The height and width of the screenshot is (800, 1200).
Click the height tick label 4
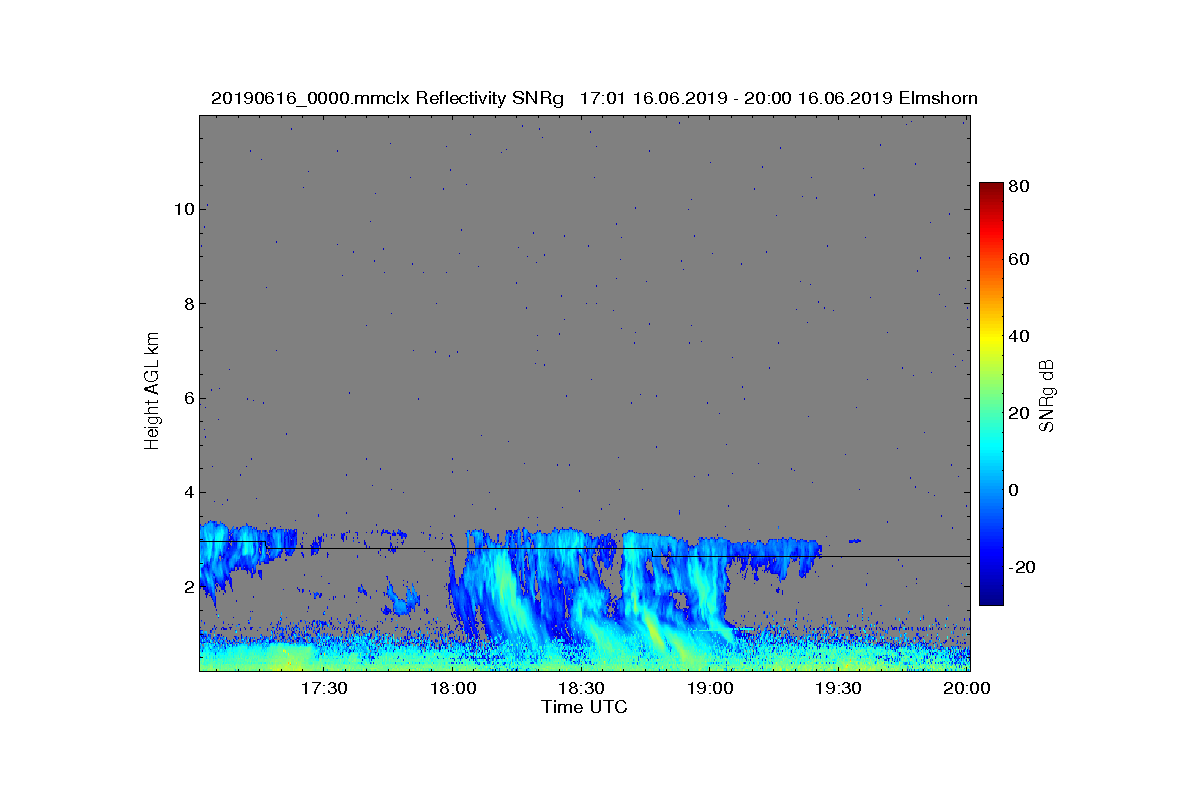coord(188,493)
